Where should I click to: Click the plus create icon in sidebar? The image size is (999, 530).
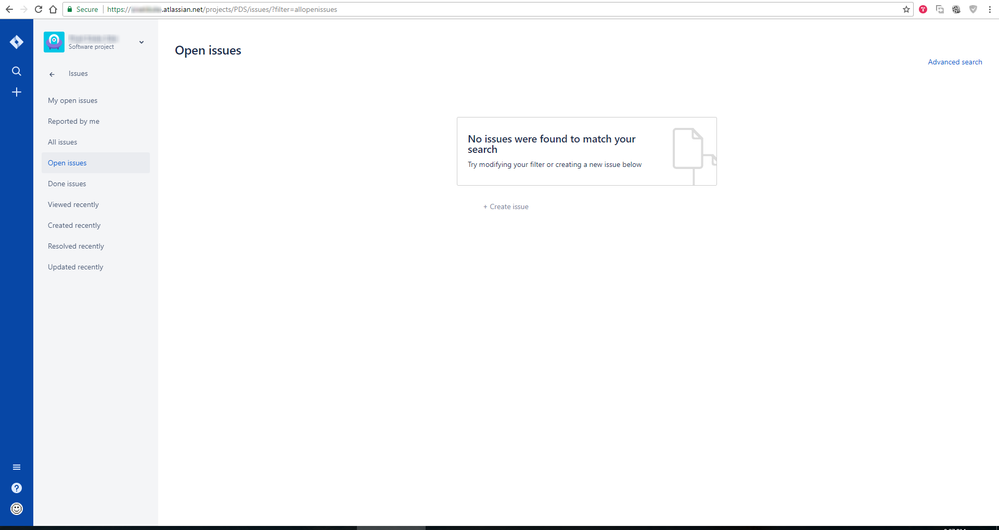tap(17, 92)
